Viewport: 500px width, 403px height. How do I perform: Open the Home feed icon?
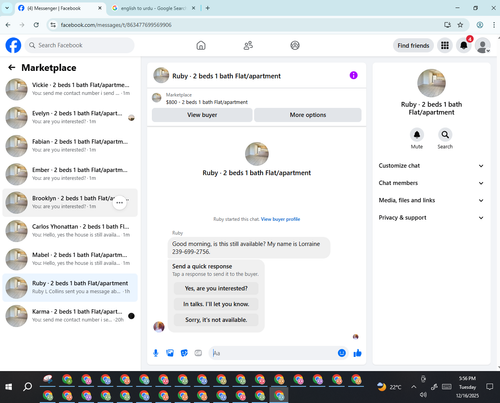(x=201, y=45)
